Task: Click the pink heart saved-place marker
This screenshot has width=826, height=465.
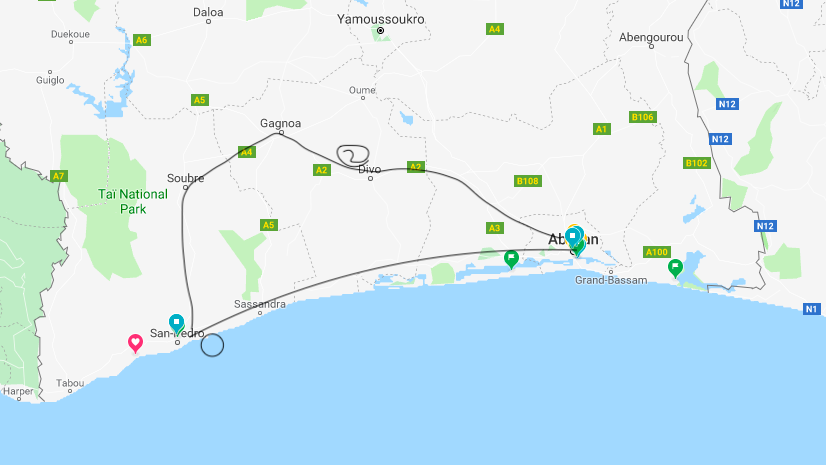Action: (x=135, y=343)
